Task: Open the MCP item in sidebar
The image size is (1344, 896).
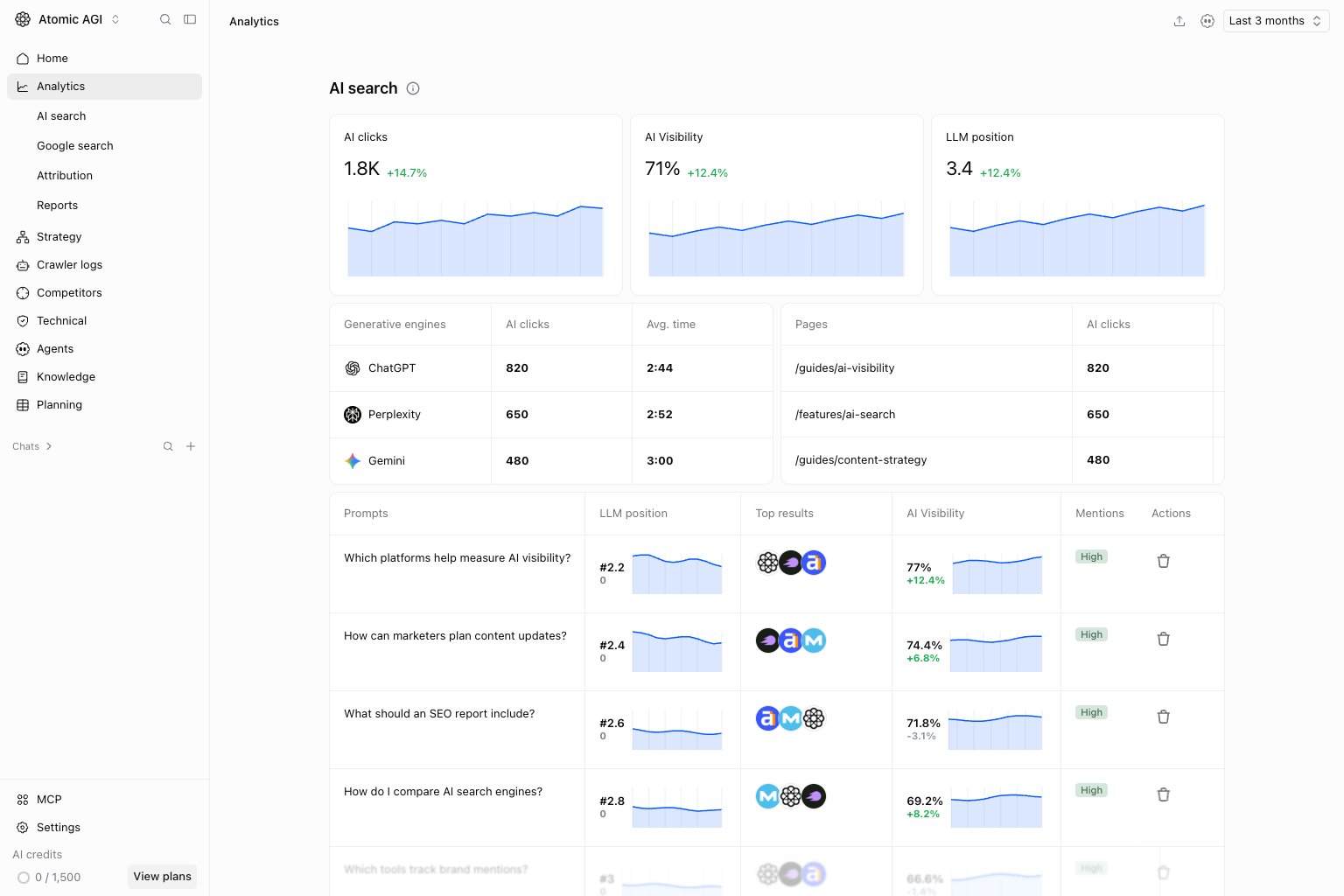Action: click(104, 800)
